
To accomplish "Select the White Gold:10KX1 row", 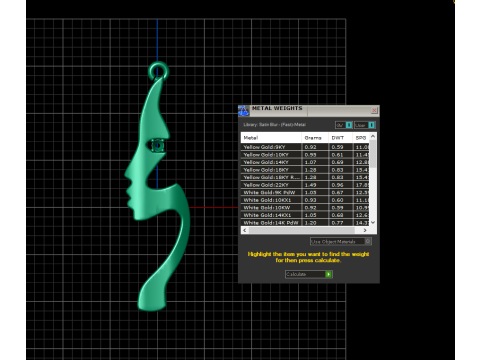I will [305, 200].
